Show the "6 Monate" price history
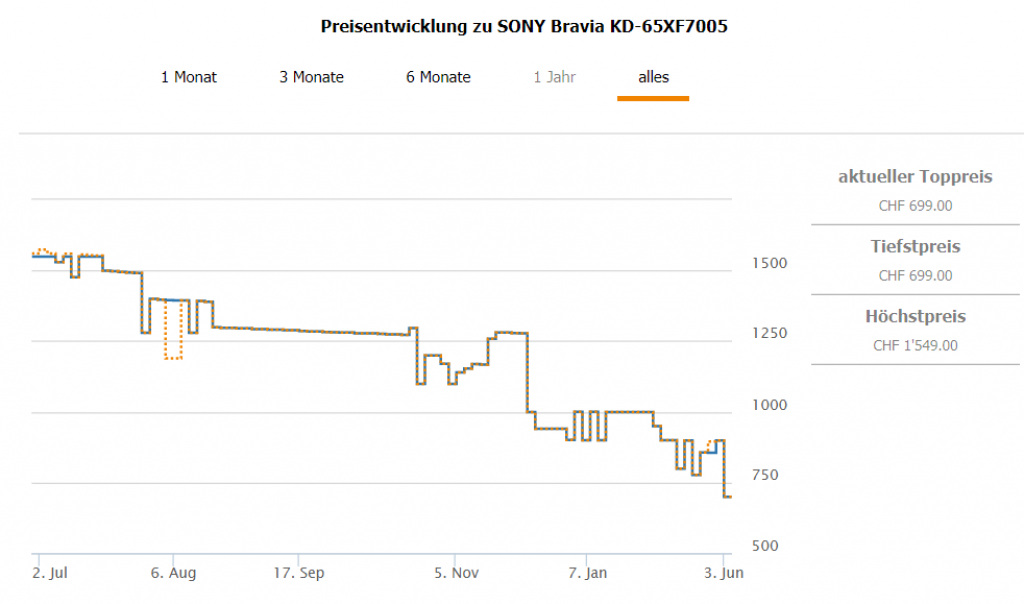 pos(438,77)
